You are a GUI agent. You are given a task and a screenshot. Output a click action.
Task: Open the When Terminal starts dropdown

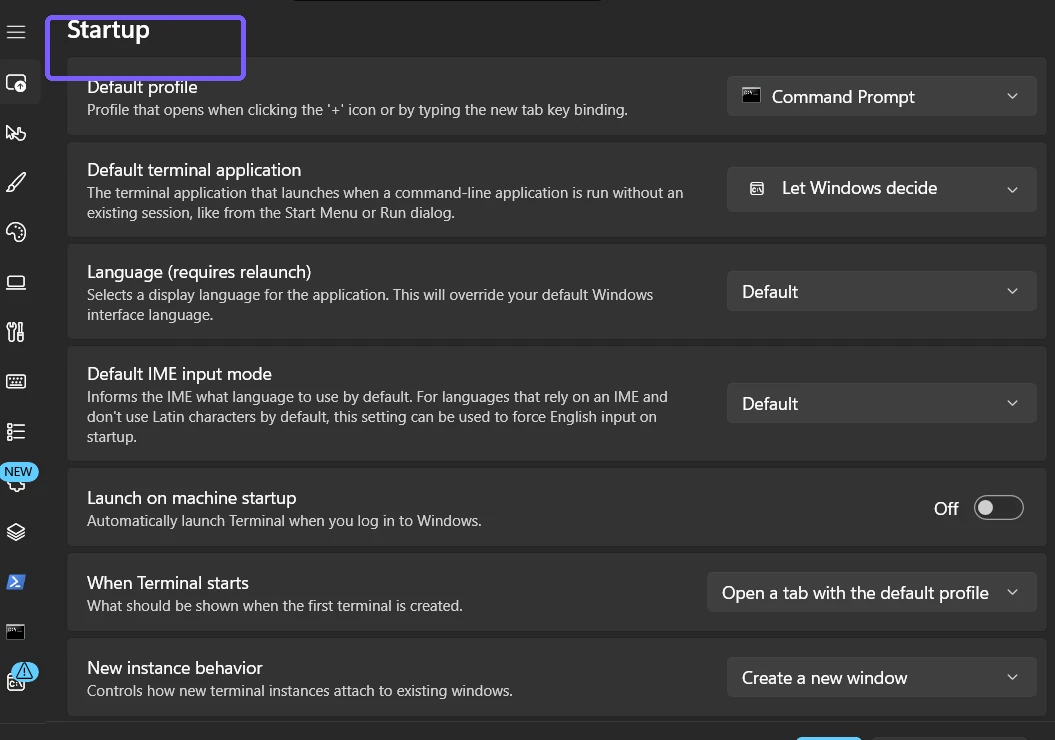click(871, 592)
